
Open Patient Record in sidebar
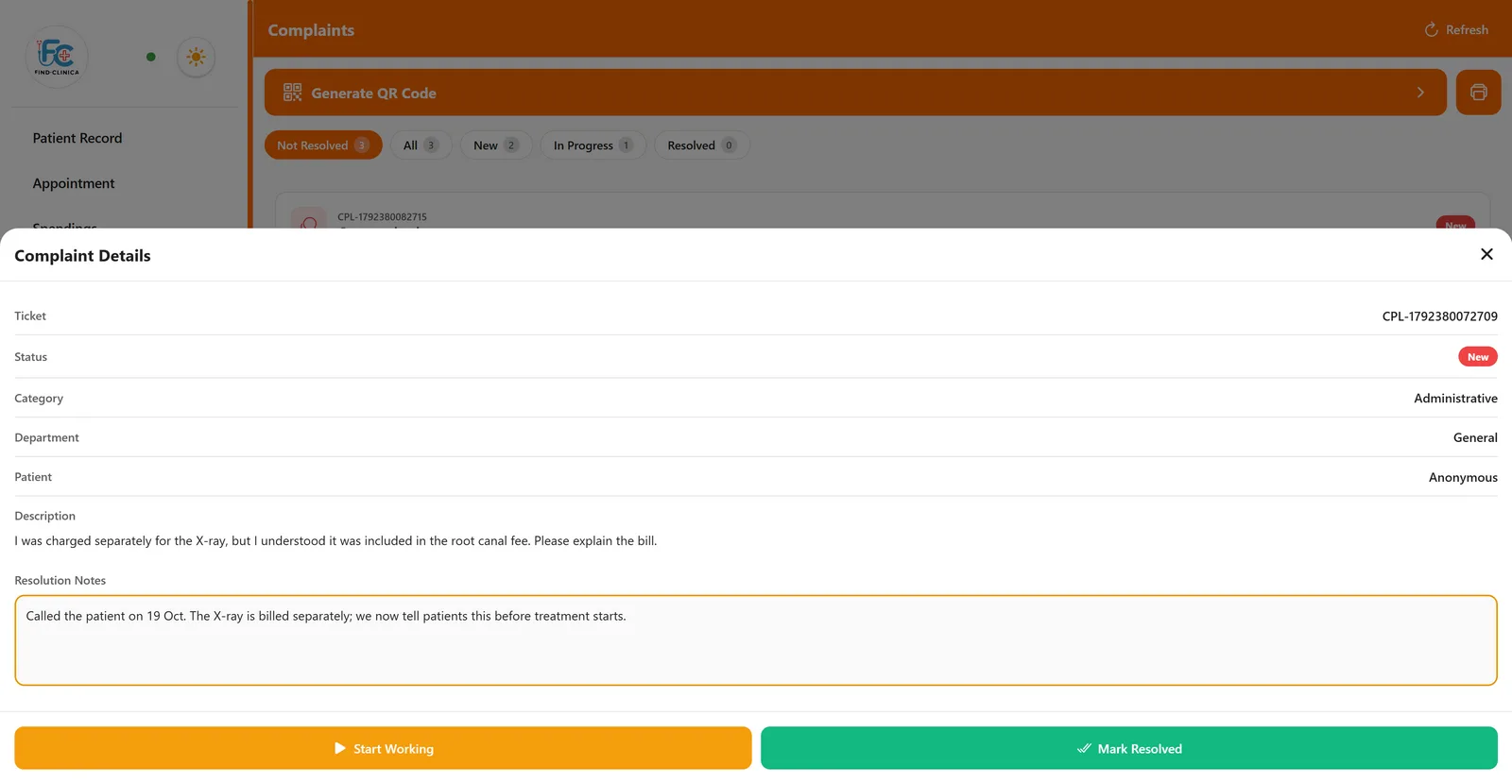tap(77, 138)
